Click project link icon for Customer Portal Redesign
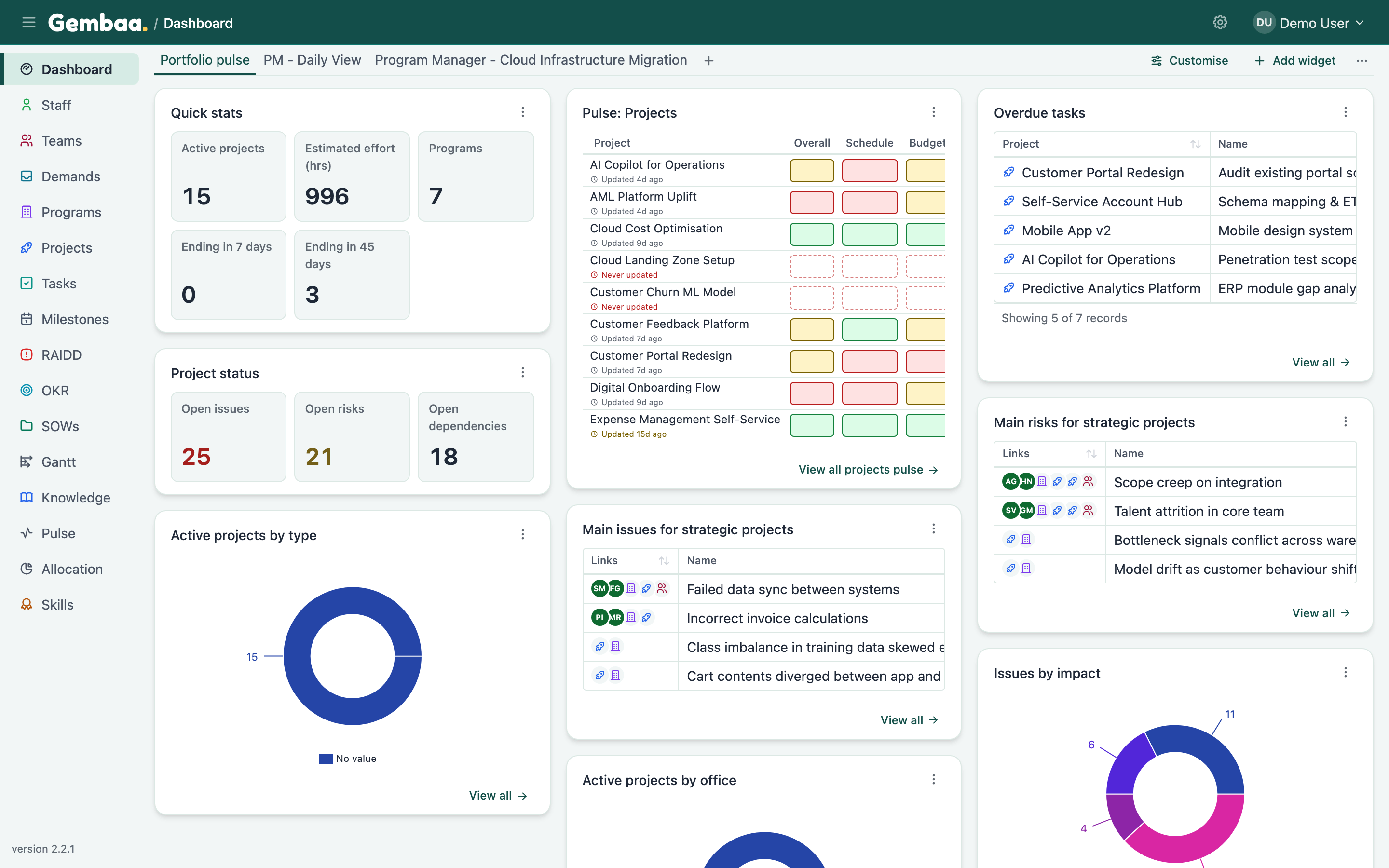 click(x=1008, y=172)
